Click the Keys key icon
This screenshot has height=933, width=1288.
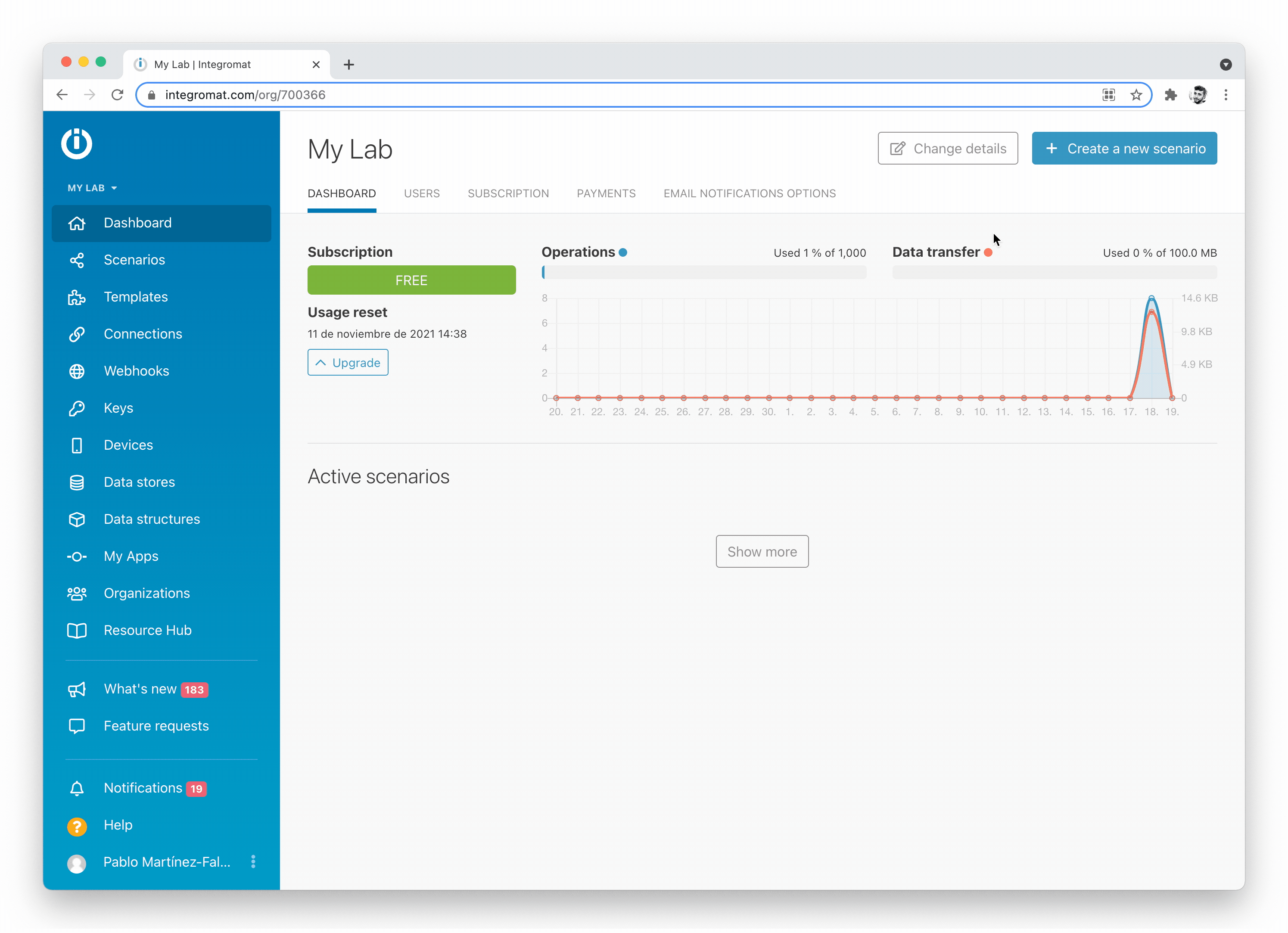(77, 408)
